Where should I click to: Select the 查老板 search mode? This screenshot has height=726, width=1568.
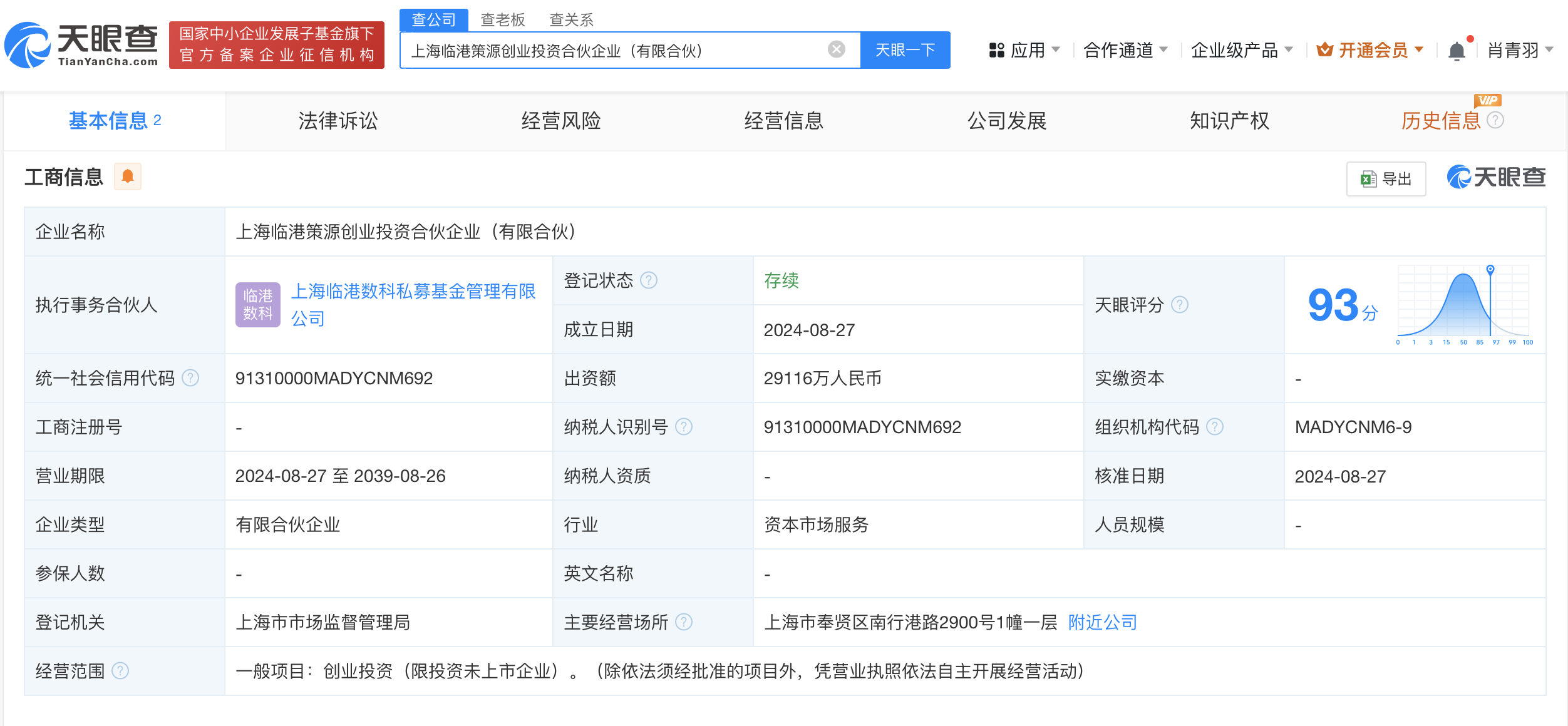coord(502,19)
